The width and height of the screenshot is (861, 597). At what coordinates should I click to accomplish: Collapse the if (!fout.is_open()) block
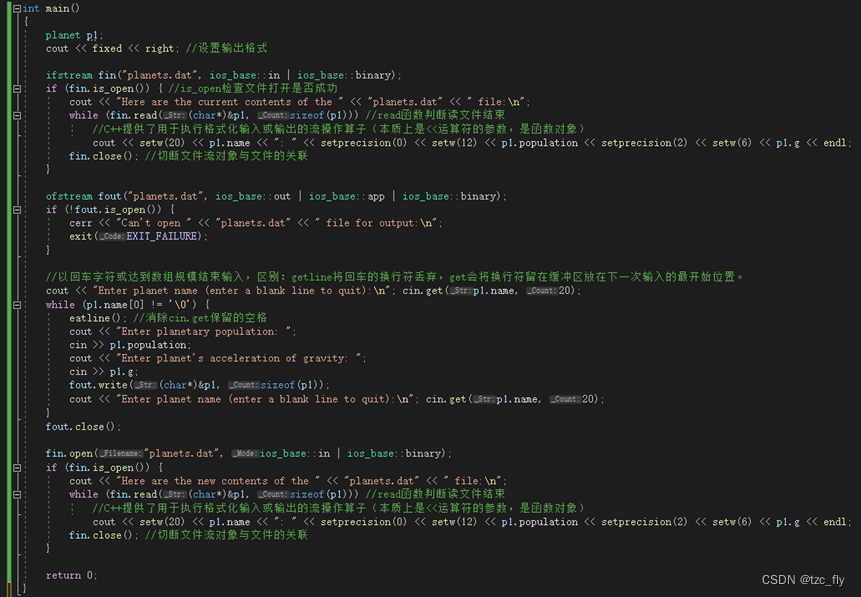coord(17,210)
